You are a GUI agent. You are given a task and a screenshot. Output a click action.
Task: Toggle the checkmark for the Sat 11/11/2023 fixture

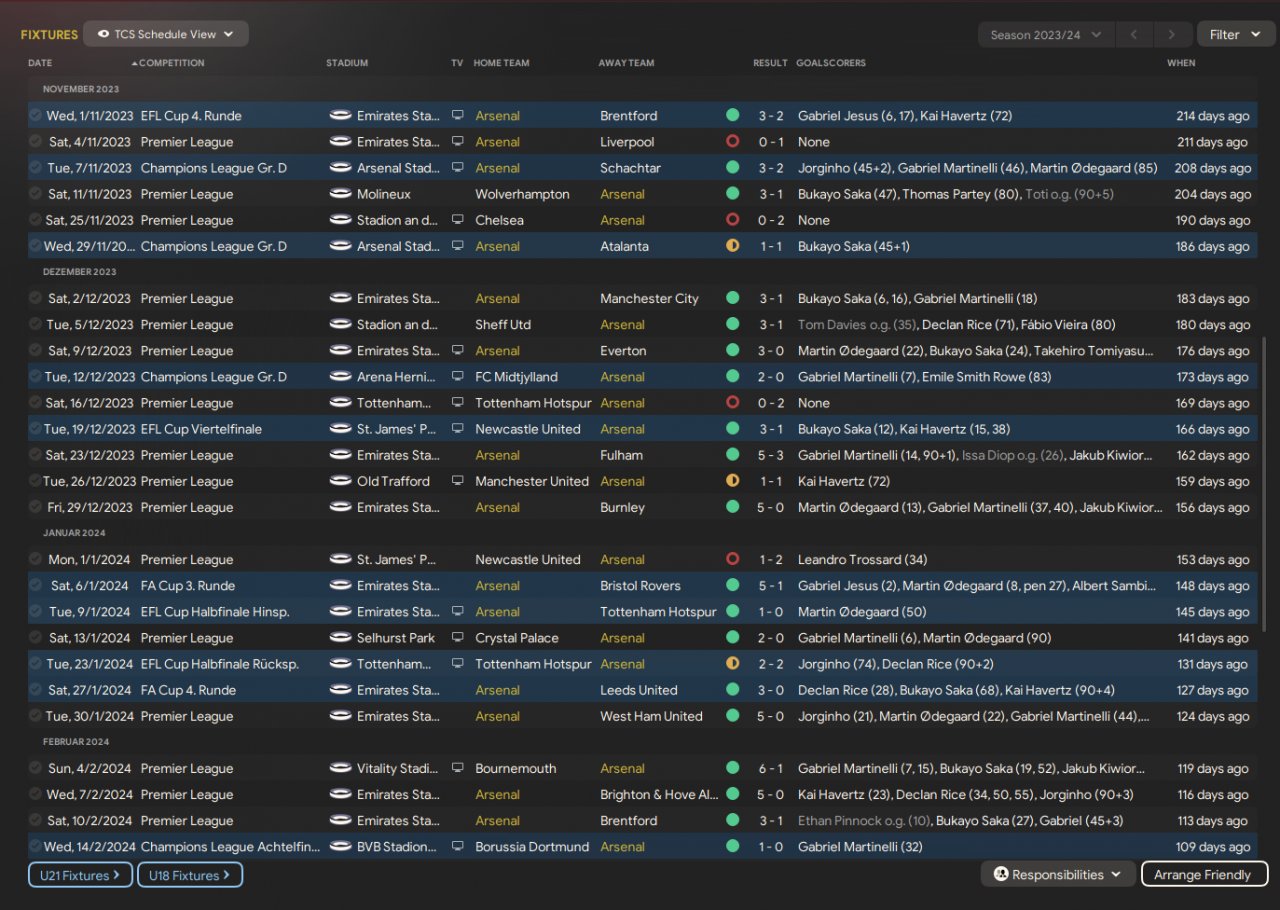[36, 194]
